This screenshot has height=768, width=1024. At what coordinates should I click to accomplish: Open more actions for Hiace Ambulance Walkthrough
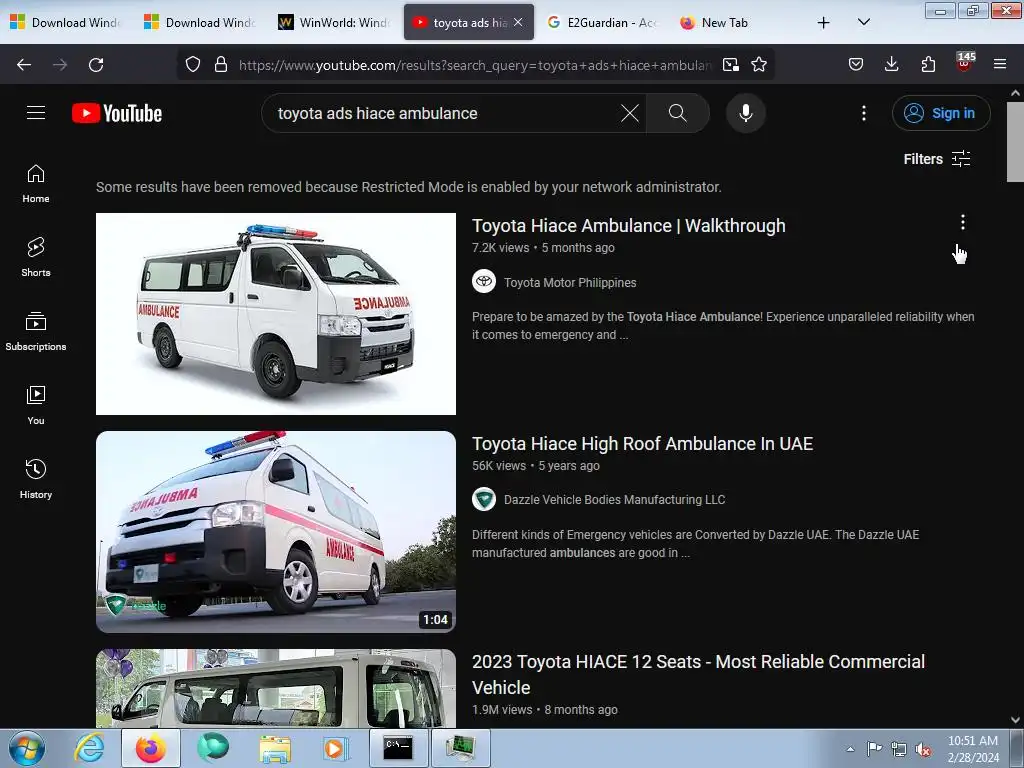pos(962,223)
